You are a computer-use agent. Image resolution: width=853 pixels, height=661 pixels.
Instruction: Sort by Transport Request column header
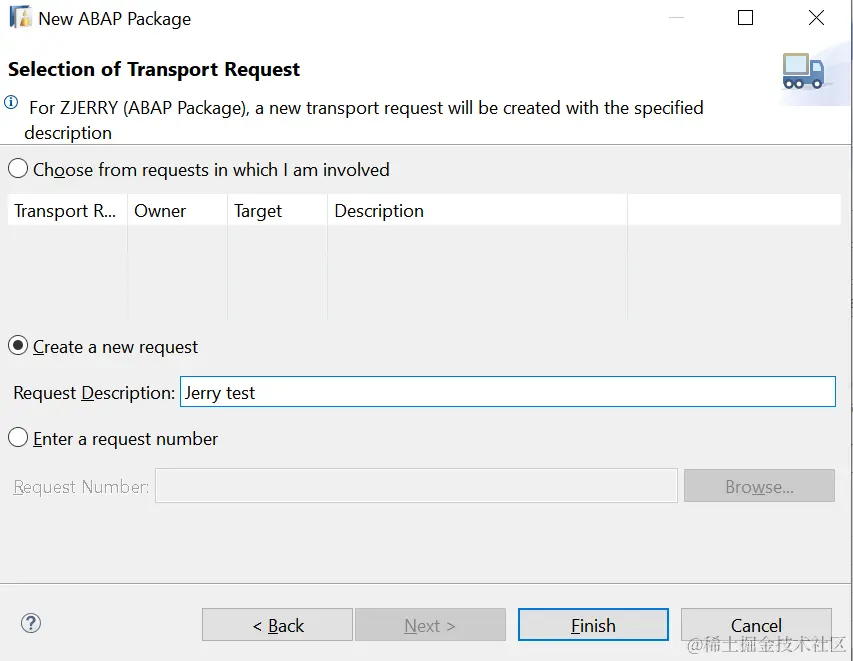[66, 211]
